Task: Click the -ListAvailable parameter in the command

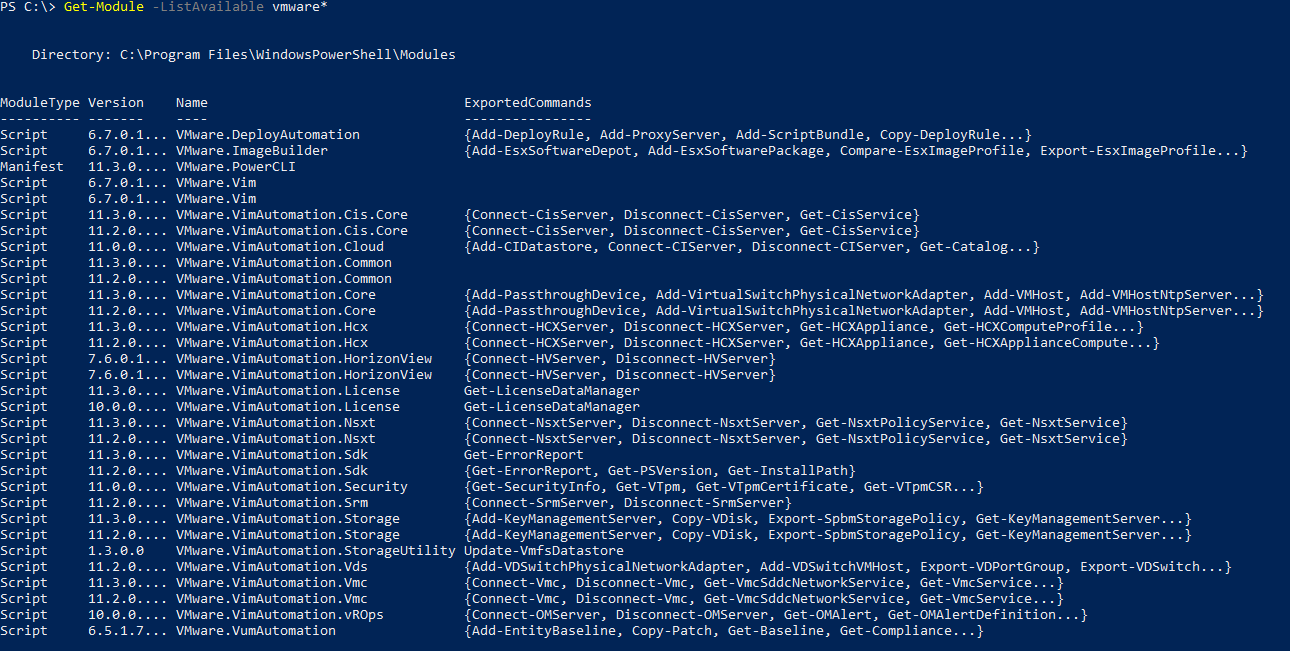Action: point(203,7)
